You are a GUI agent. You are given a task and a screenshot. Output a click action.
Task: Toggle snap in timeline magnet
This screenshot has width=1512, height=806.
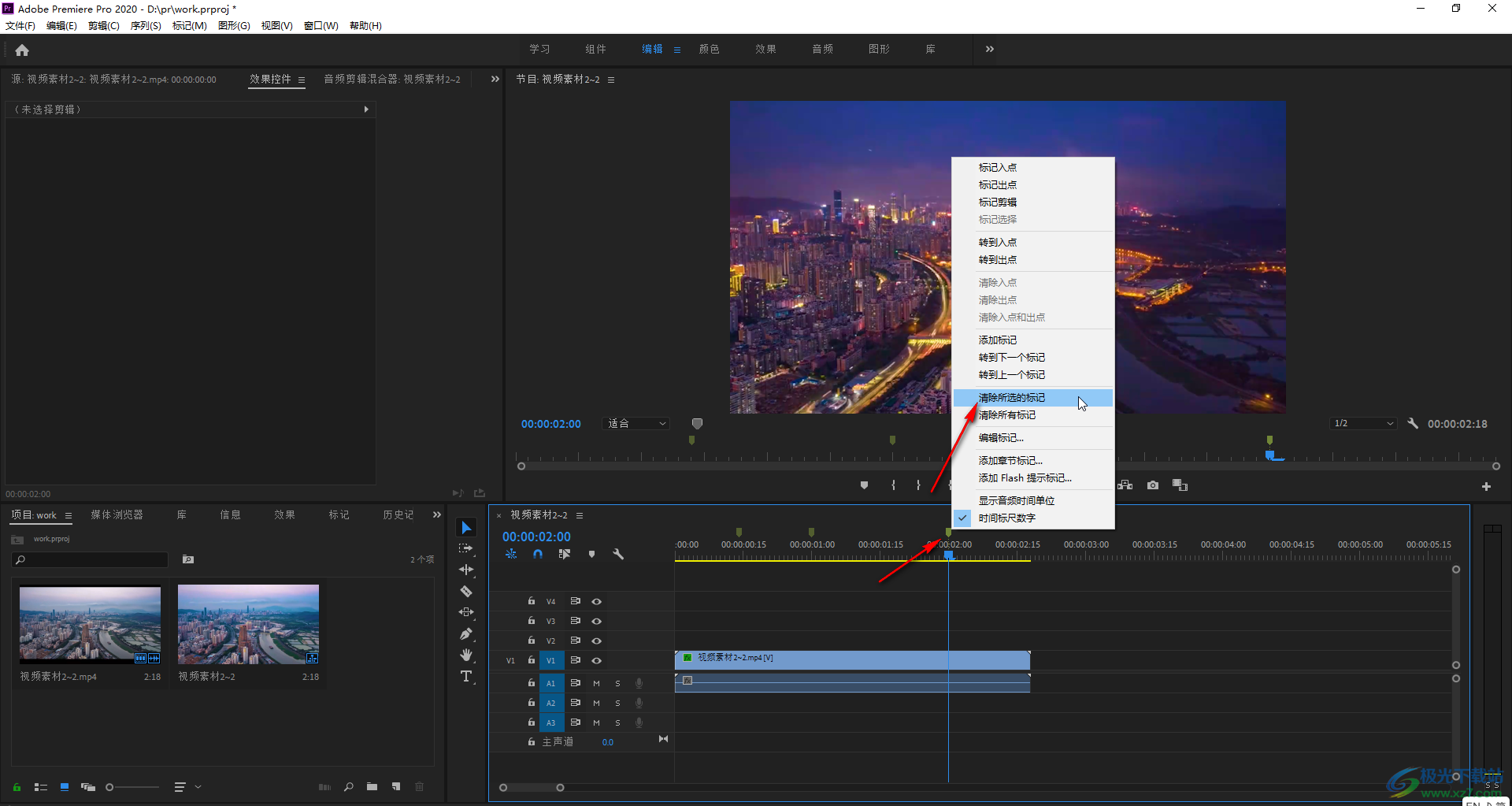537,554
